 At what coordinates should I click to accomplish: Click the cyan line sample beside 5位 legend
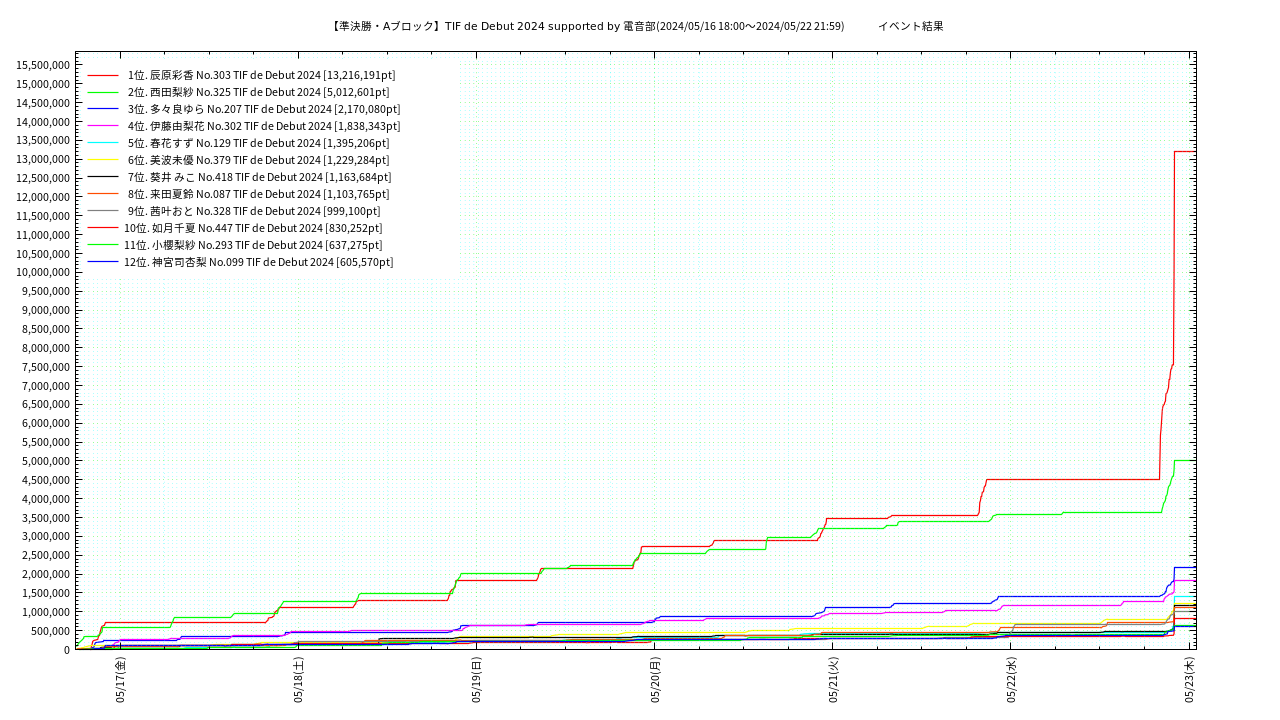click(103, 143)
